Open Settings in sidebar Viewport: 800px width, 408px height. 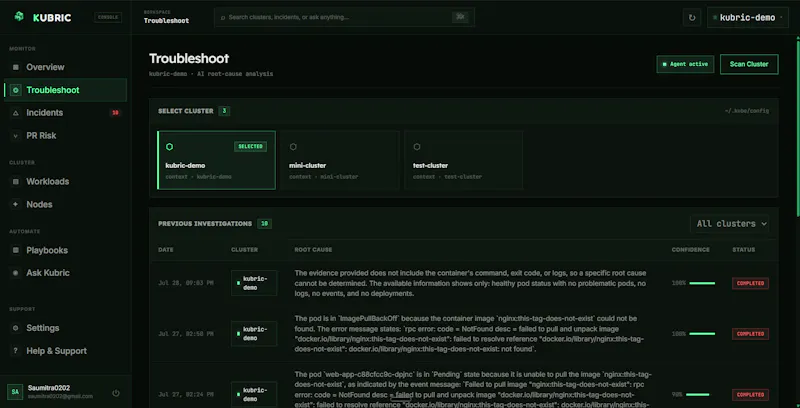point(65,328)
